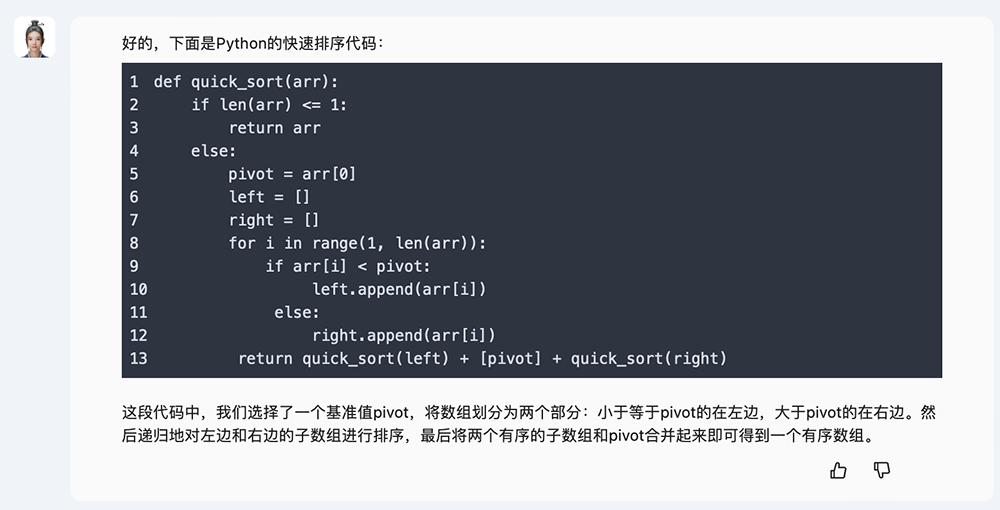Click the final return statement line 13
1000x510 pixels.
482,358
